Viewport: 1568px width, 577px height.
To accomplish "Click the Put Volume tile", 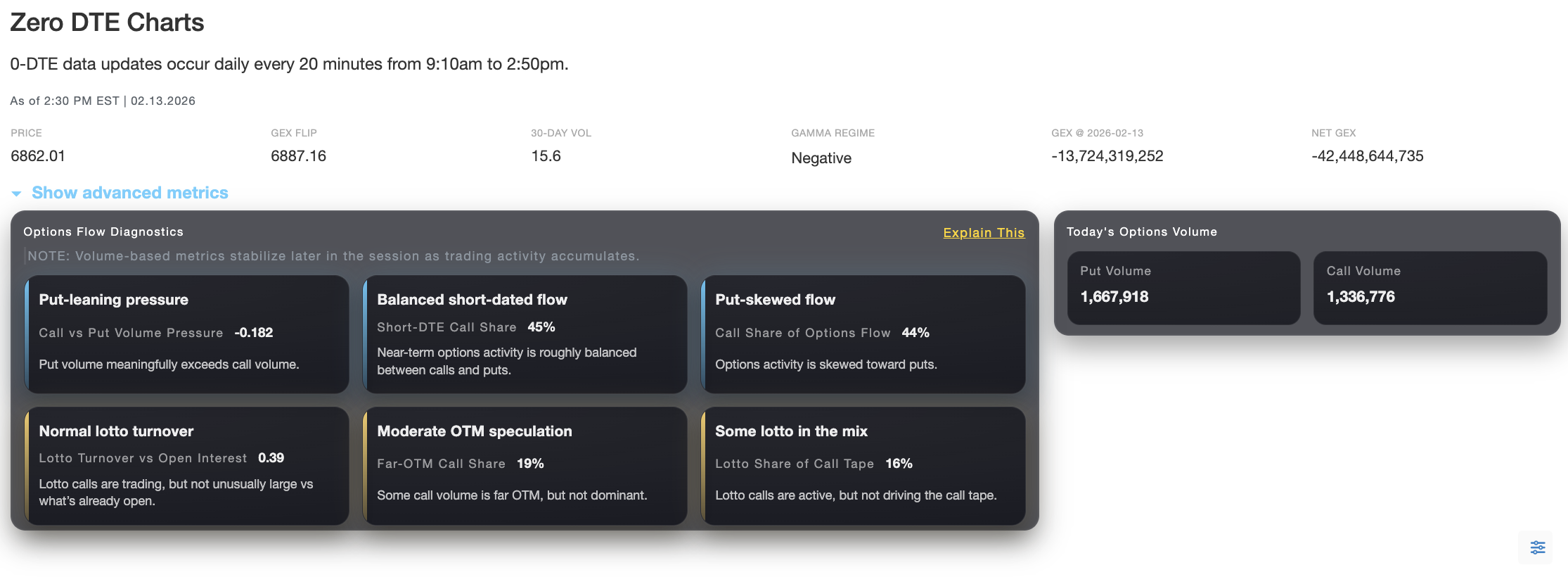I will 1183,288.
